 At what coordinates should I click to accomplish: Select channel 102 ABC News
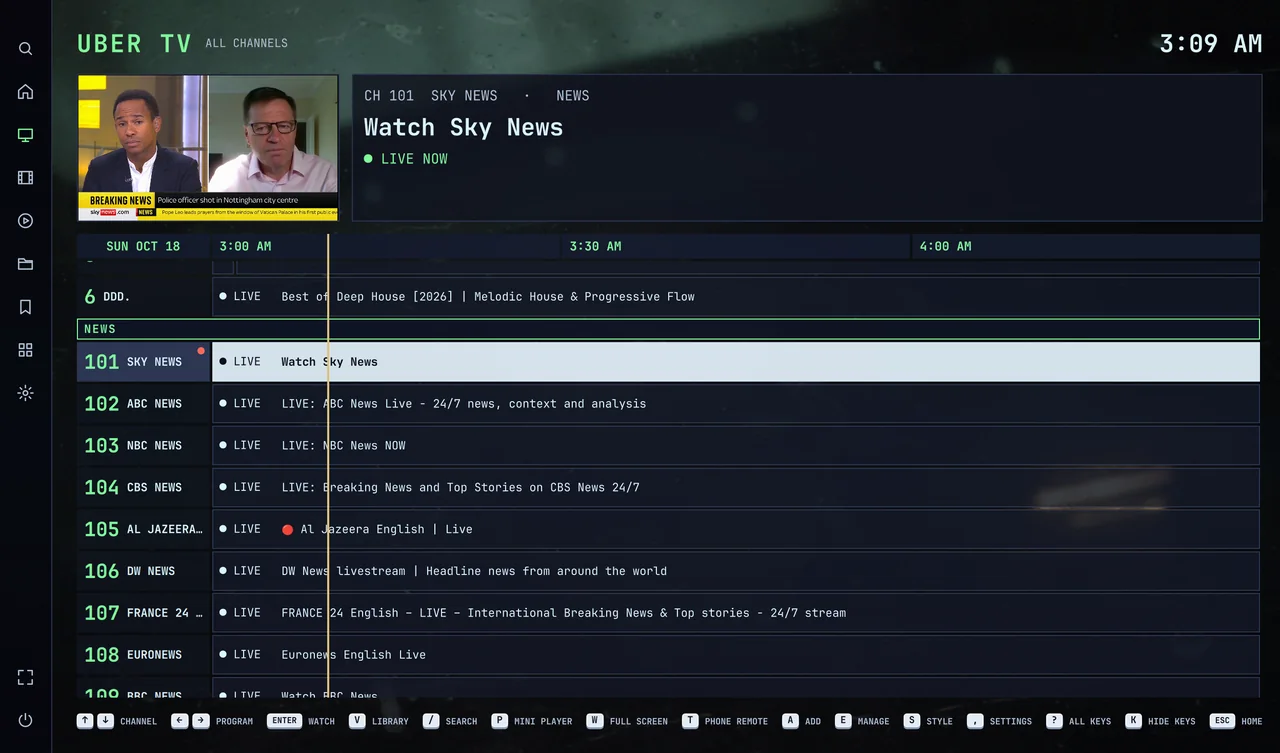pyautogui.click(x=144, y=404)
